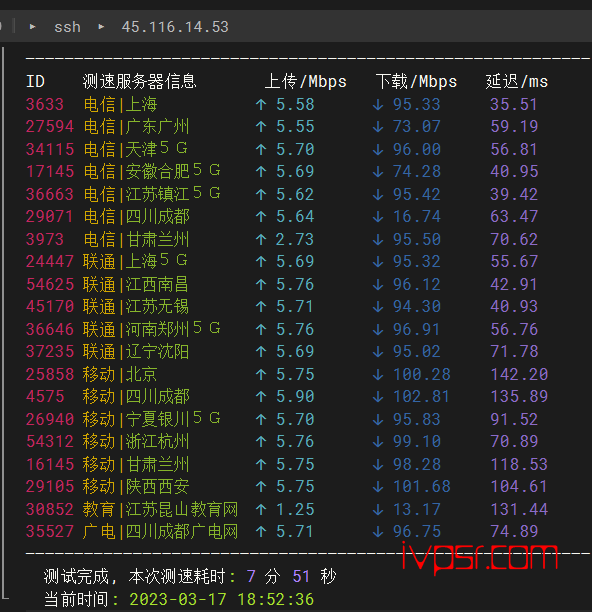Click latency value 71.78
Image resolution: width=592 pixels, height=612 pixels.
coord(514,351)
